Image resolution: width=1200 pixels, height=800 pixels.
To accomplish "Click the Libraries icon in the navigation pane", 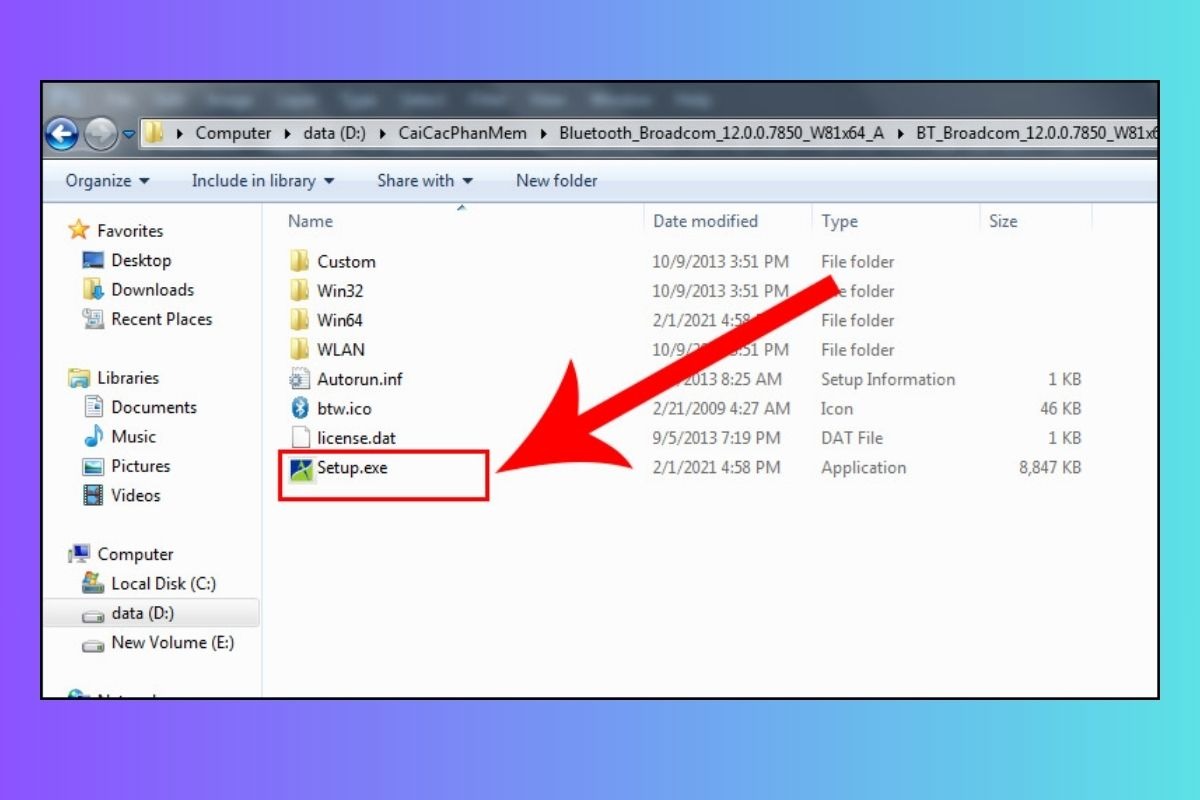I will click(79, 378).
